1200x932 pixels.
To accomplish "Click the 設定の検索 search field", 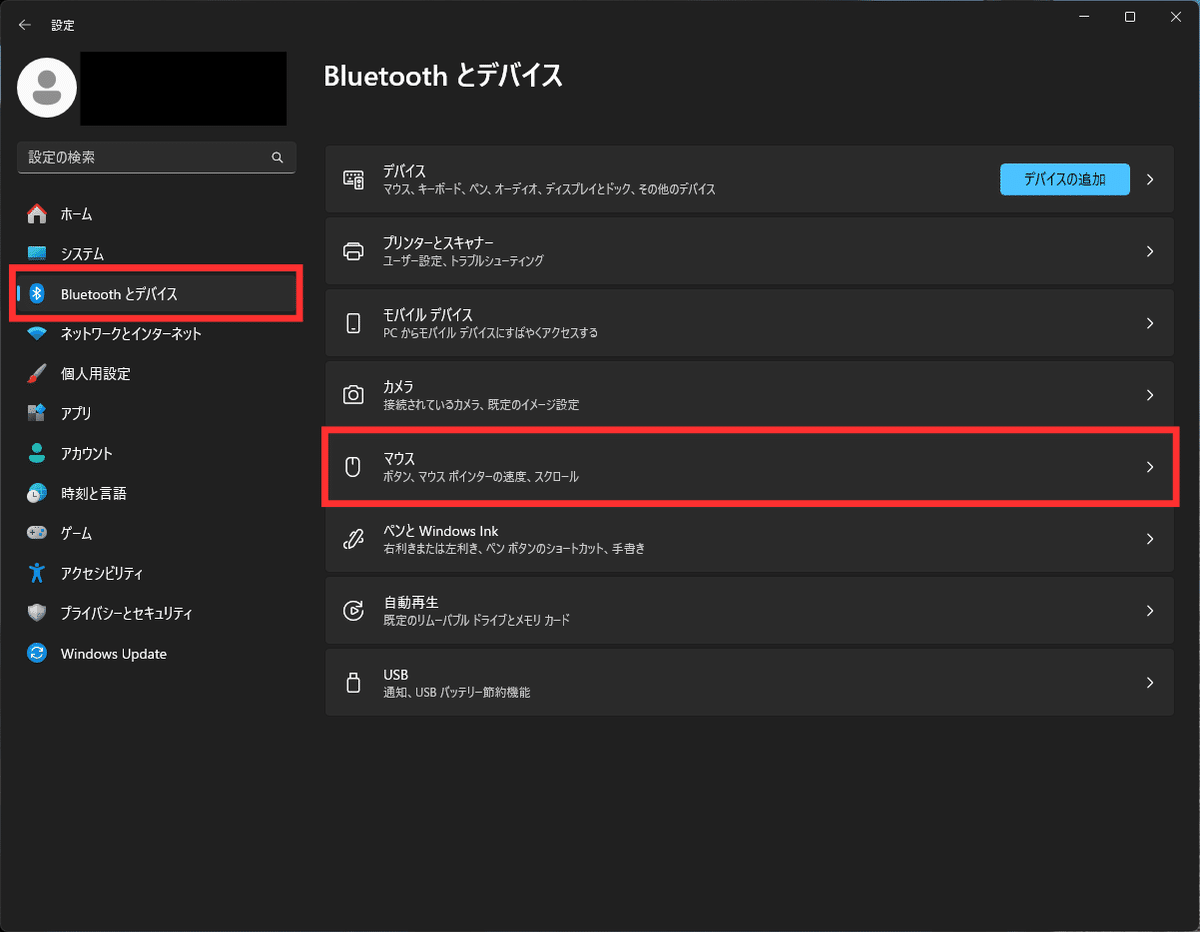I will [x=157, y=158].
